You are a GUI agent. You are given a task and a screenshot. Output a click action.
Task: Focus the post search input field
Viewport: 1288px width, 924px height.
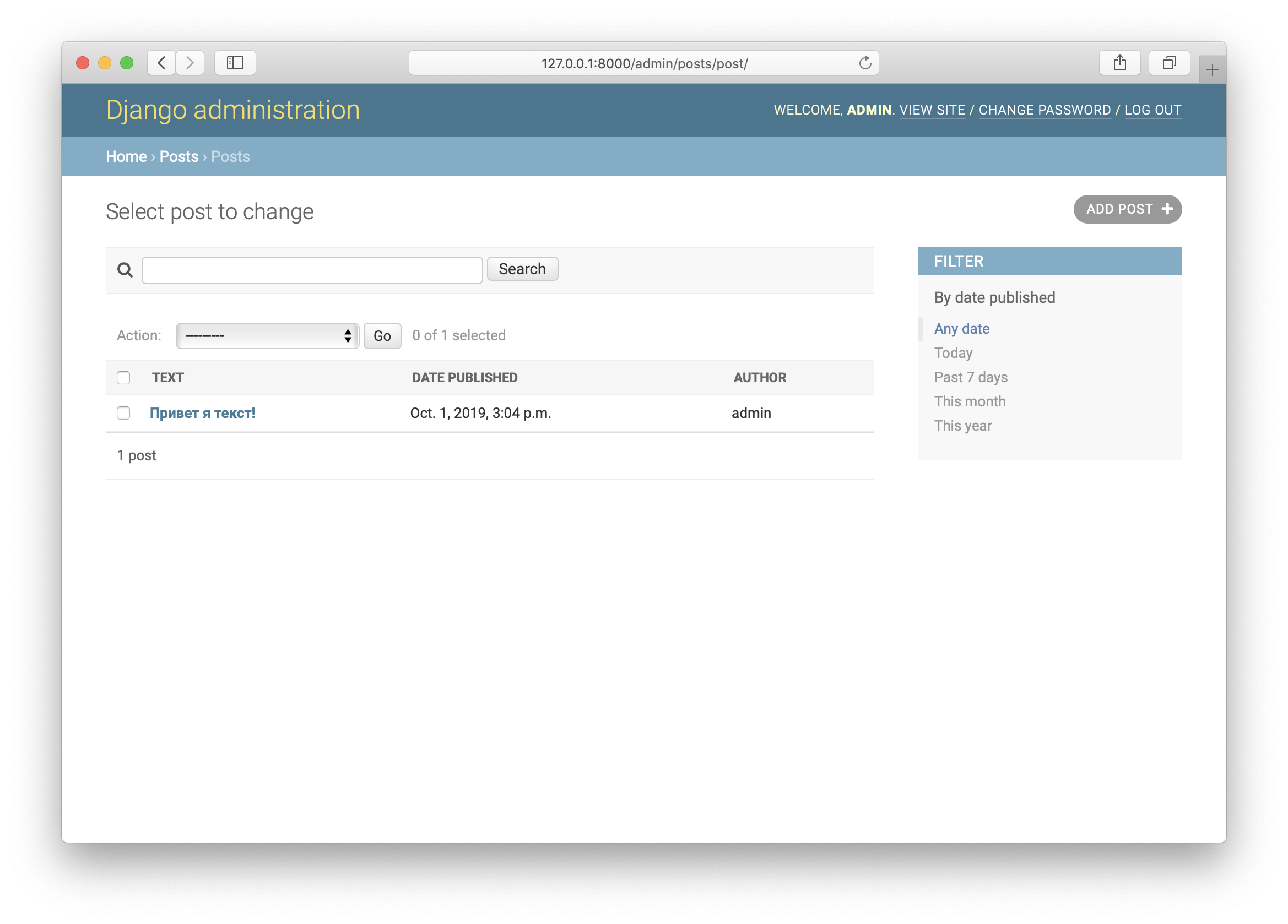click(x=312, y=270)
